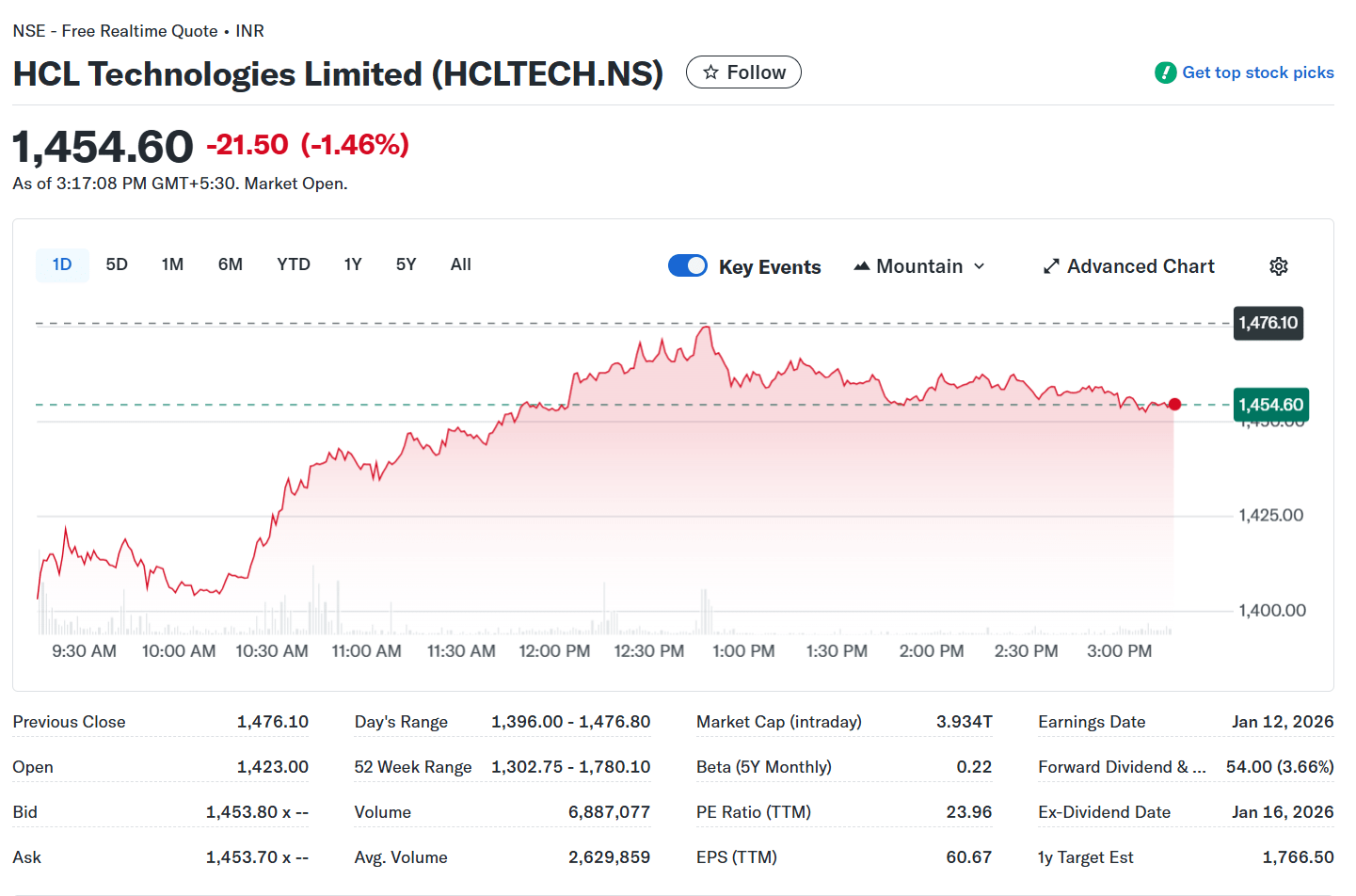Click the red current-price dot on the chart

pyautogui.click(x=1174, y=404)
